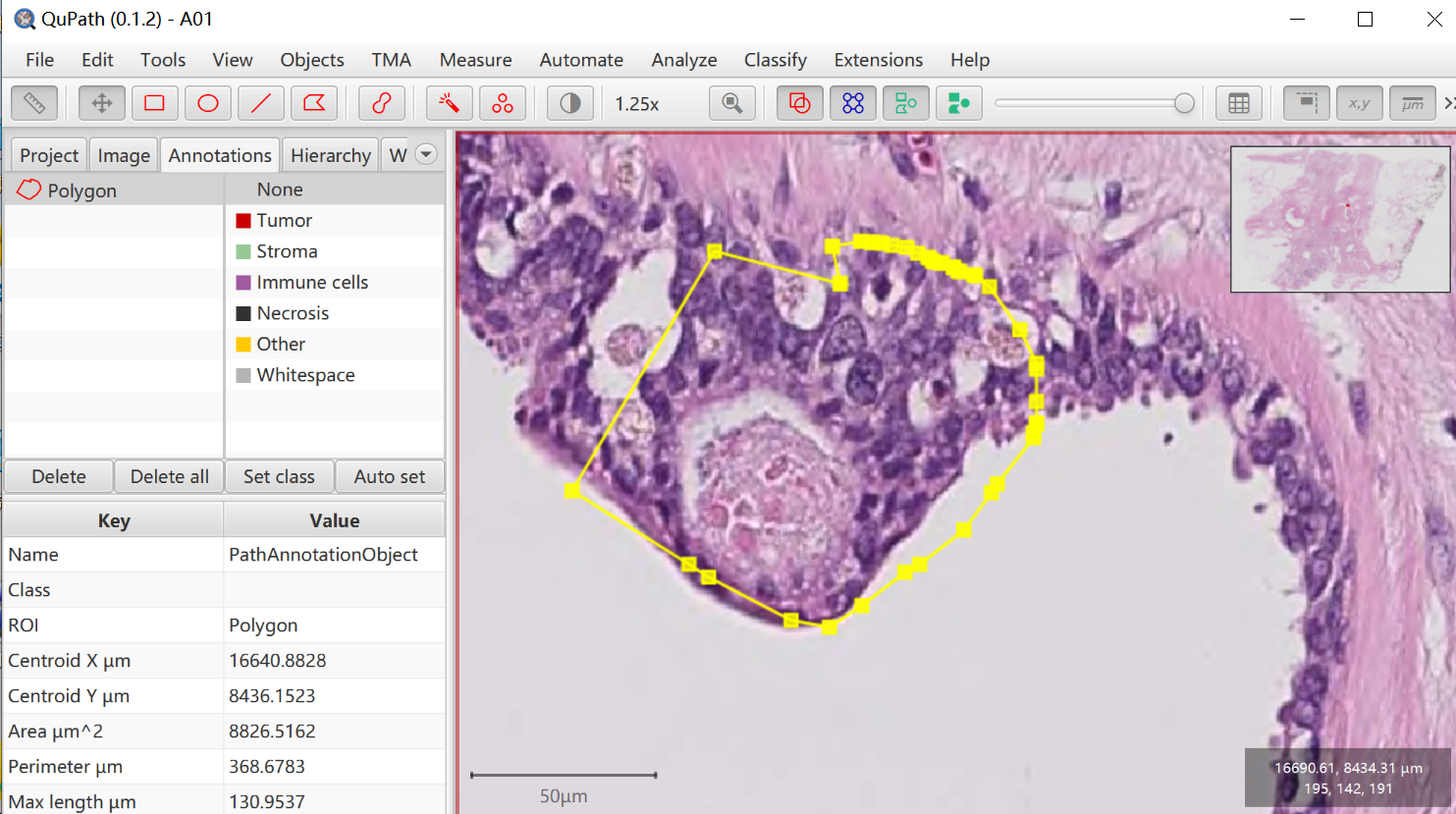The height and width of the screenshot is (814, 1456).
Task: Open the Measure menu
Action: [476, 60]
